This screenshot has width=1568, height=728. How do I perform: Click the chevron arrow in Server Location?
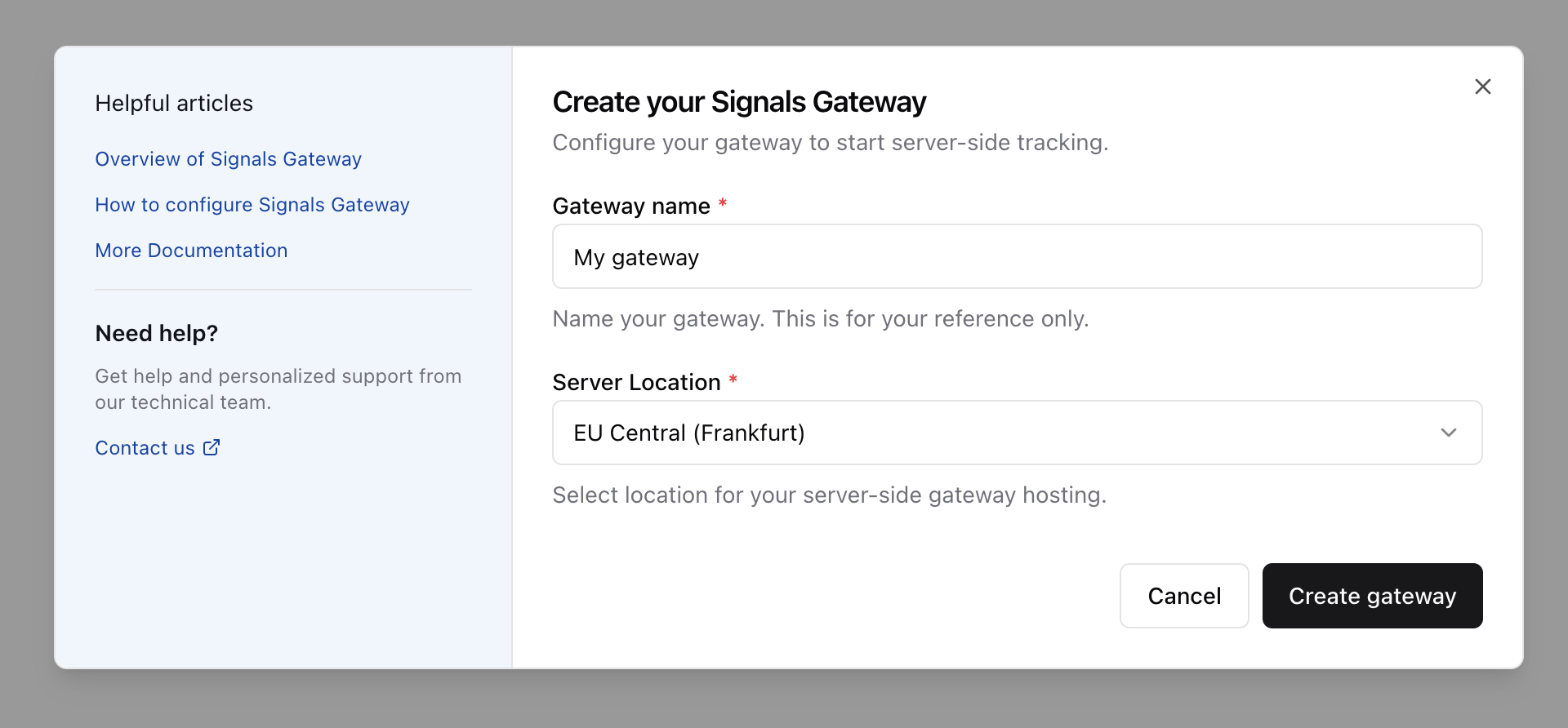pos(1448,433)
